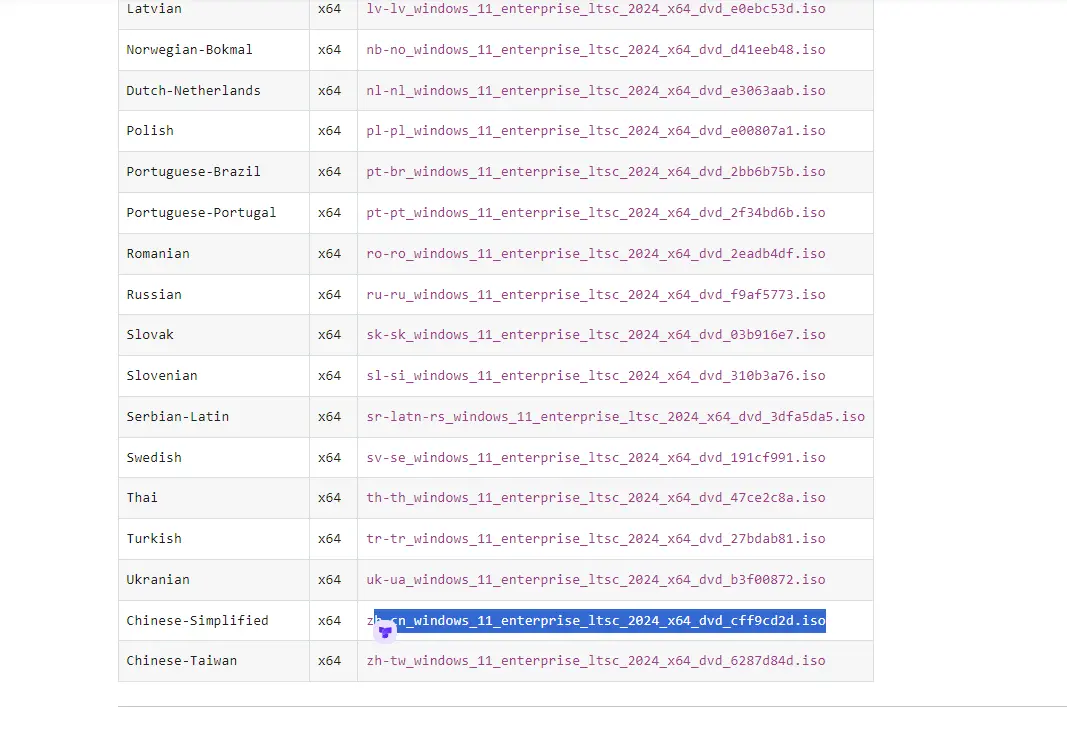The width and height of the screenshot is (1067, 736).
Task: Open the ro-ro Romanian ISO link
Action: (595, 253)
